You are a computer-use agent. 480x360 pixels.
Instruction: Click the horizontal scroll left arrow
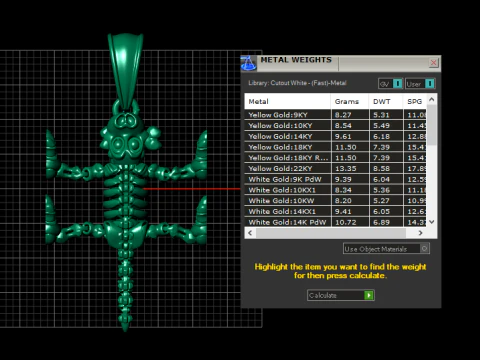click(x=250, y=233)
